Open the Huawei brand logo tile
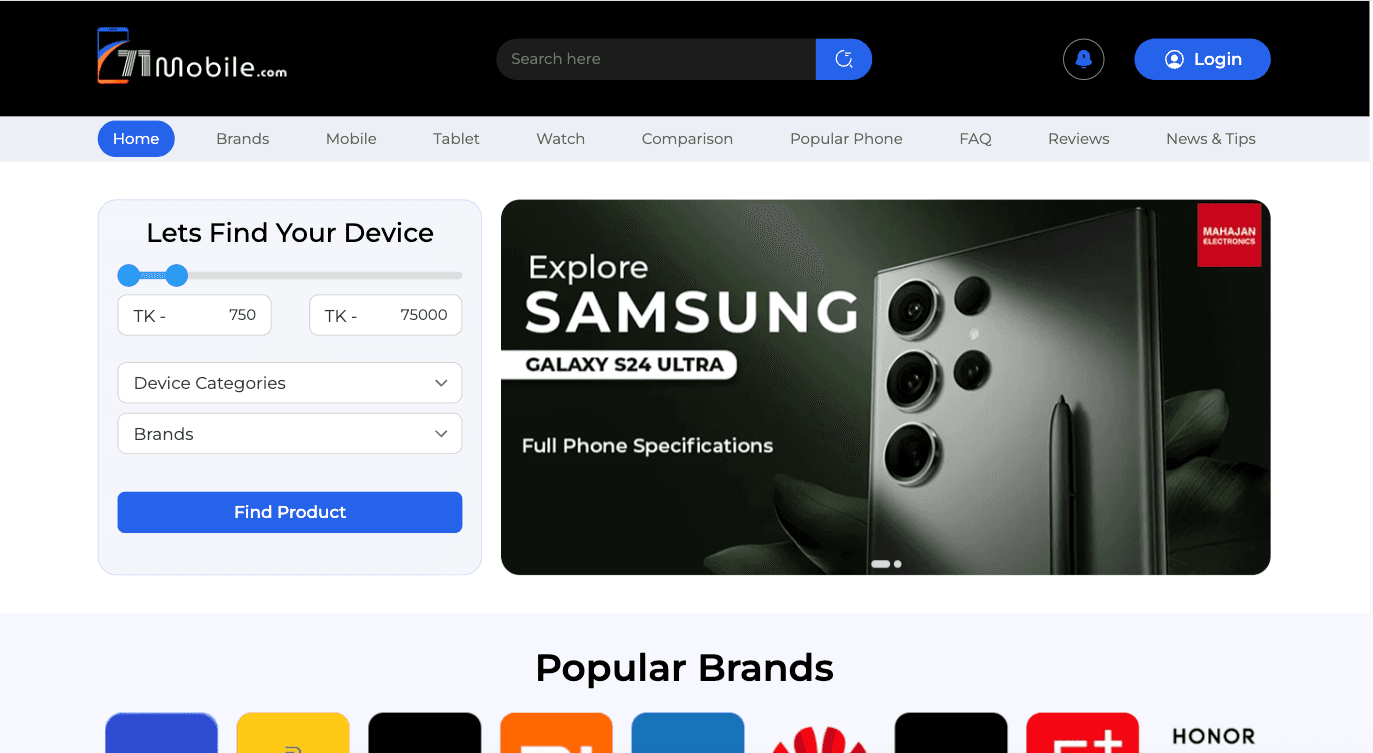 819,733
